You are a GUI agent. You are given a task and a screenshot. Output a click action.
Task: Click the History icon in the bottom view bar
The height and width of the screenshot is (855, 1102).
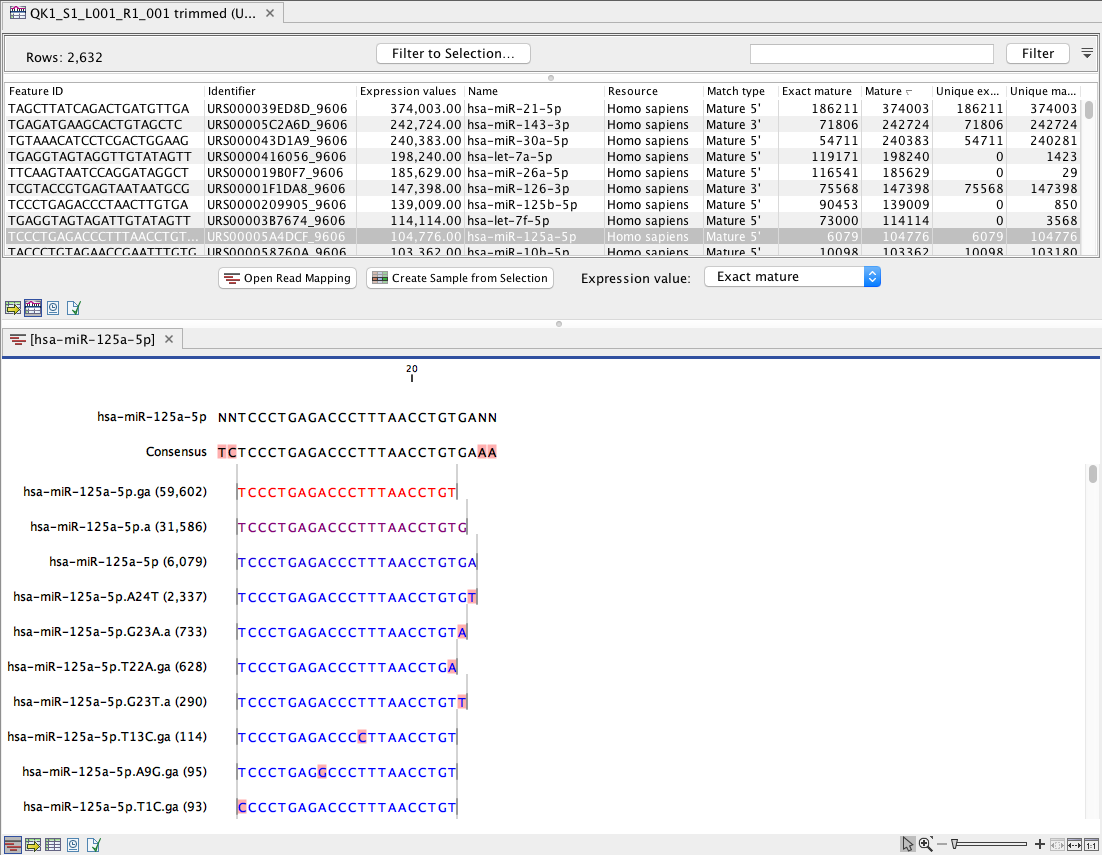[x=74, y=845]
